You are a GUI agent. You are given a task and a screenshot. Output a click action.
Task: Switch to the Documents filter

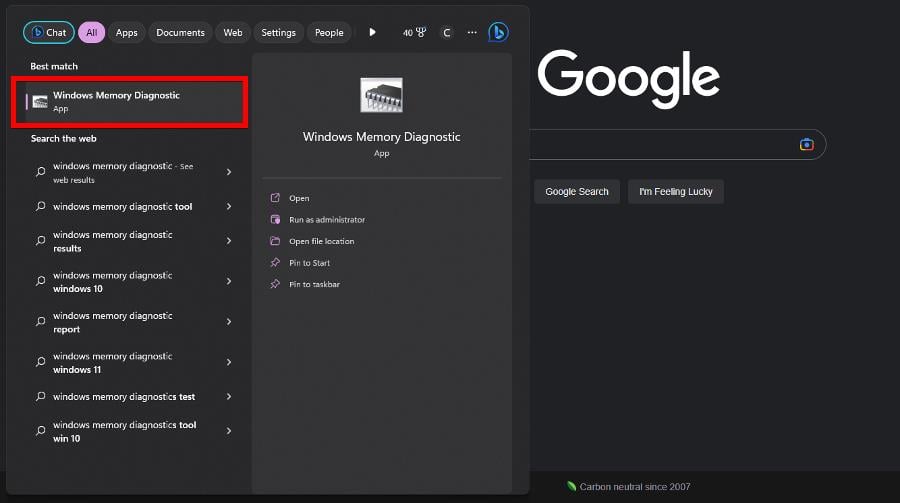pyautogui.click(x=180, y=33)
